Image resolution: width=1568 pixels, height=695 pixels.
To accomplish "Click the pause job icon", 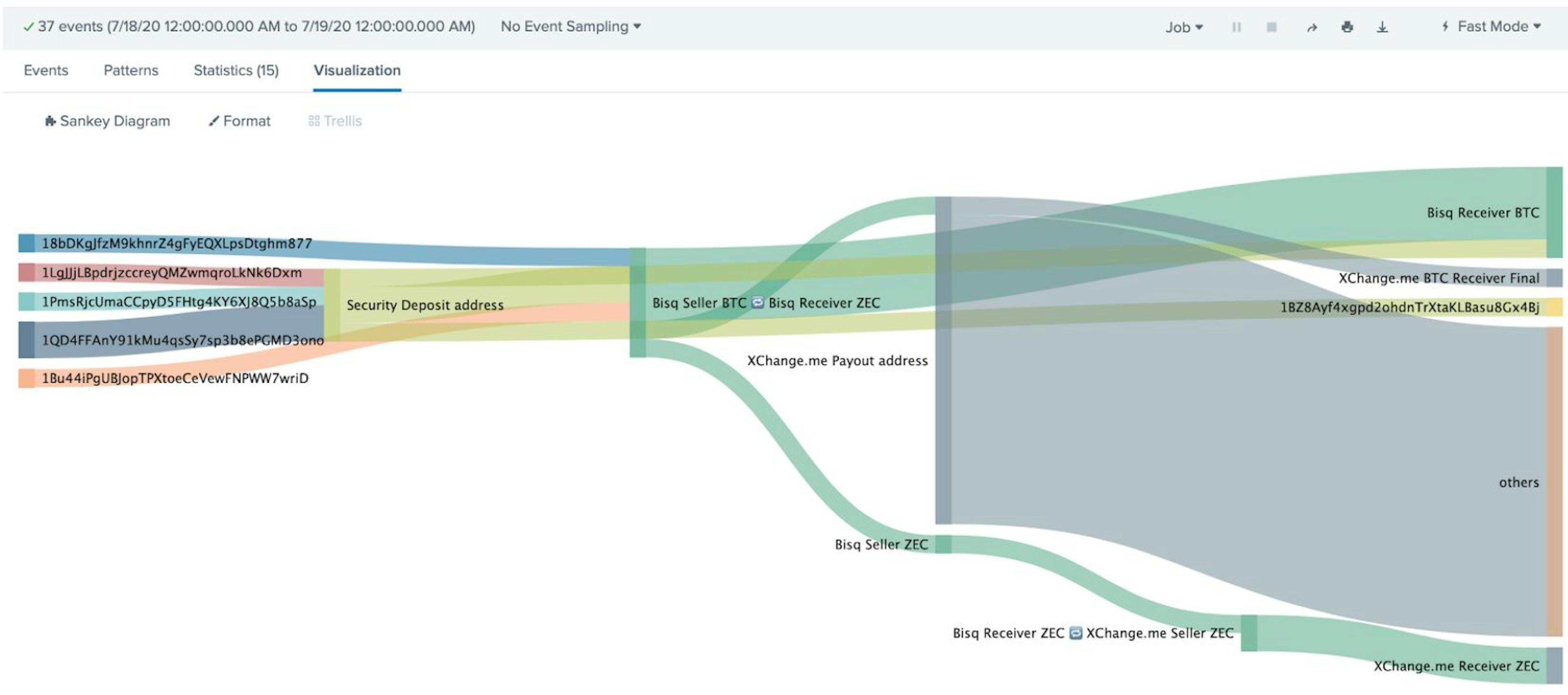I will point(1236,27).
